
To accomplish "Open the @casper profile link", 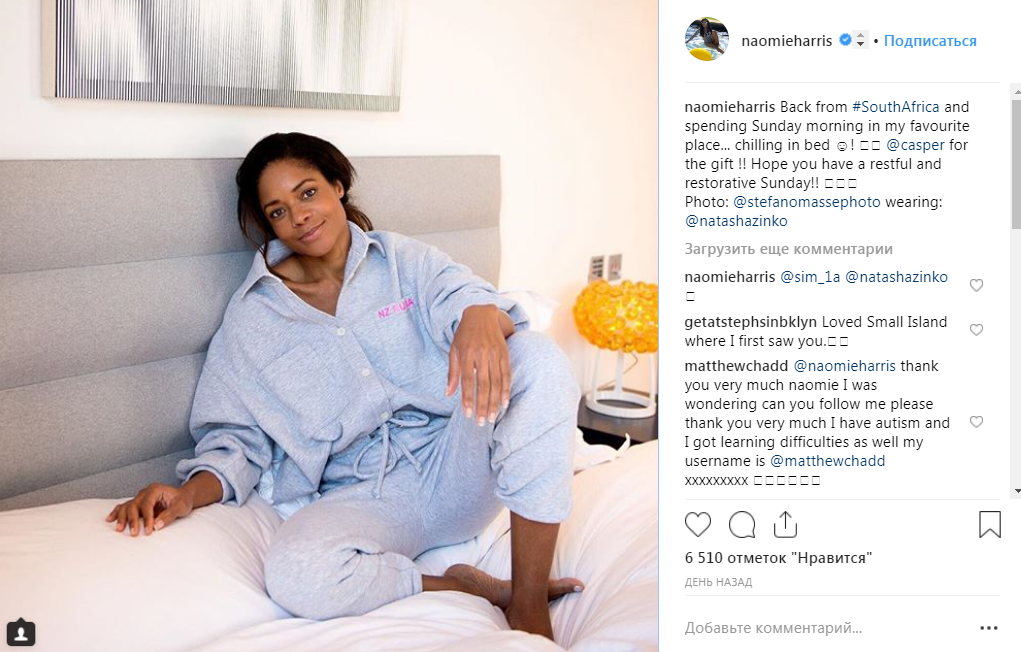I will coord(915,145).
